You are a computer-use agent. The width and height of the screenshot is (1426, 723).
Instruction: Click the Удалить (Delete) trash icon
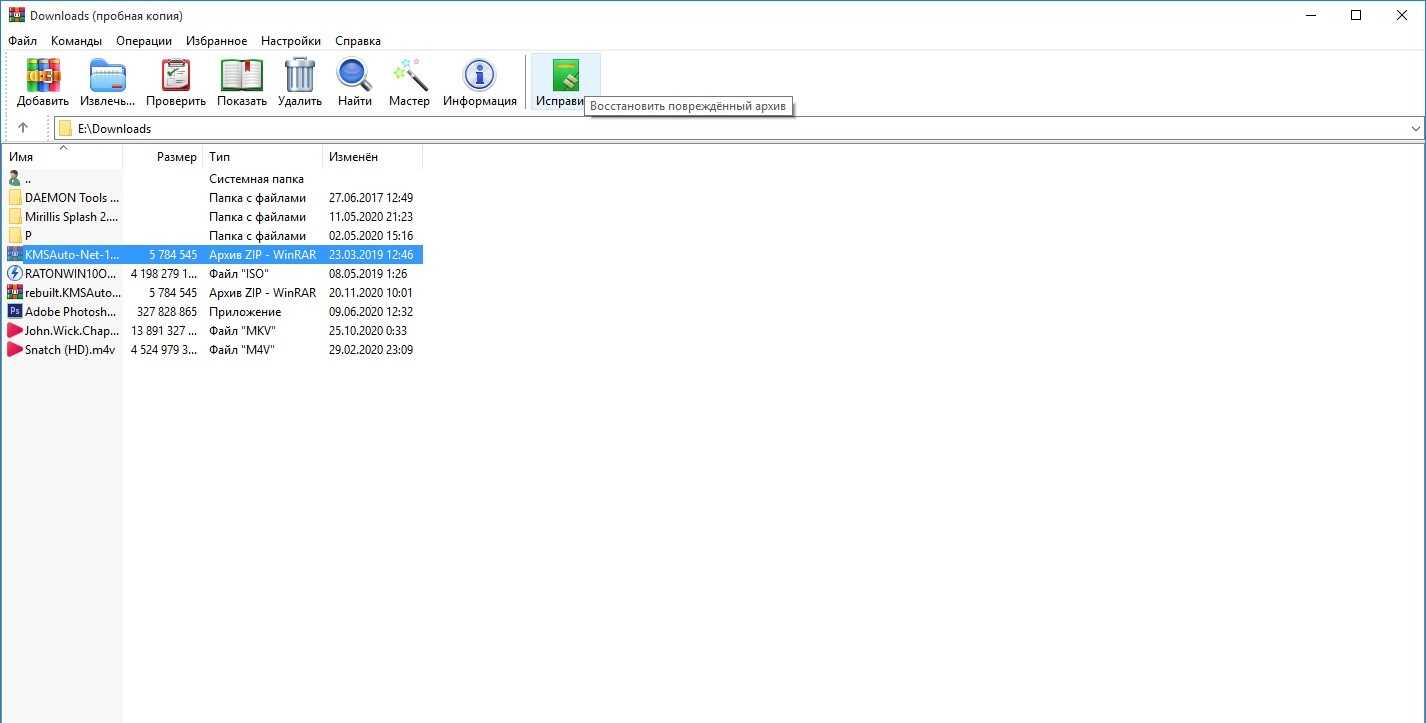[300, 76]
